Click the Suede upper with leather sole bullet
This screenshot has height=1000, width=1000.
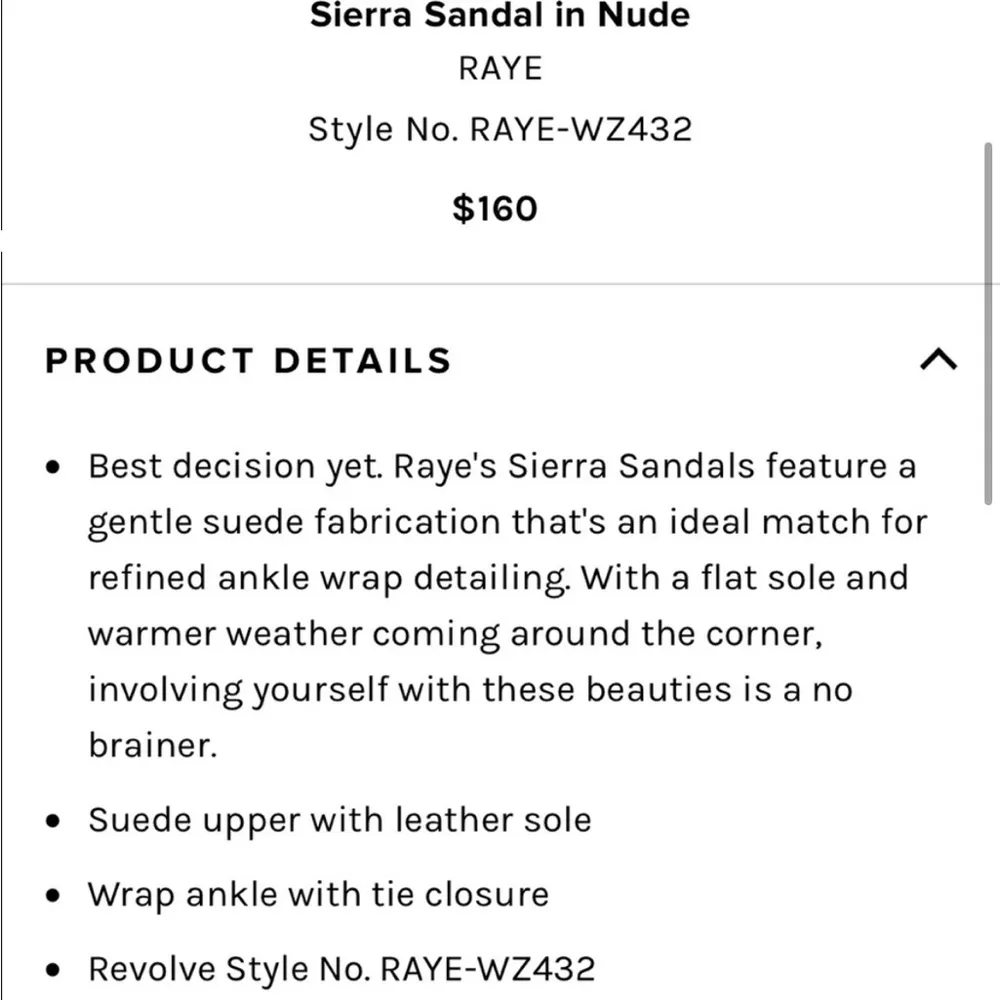click(340, 819)
